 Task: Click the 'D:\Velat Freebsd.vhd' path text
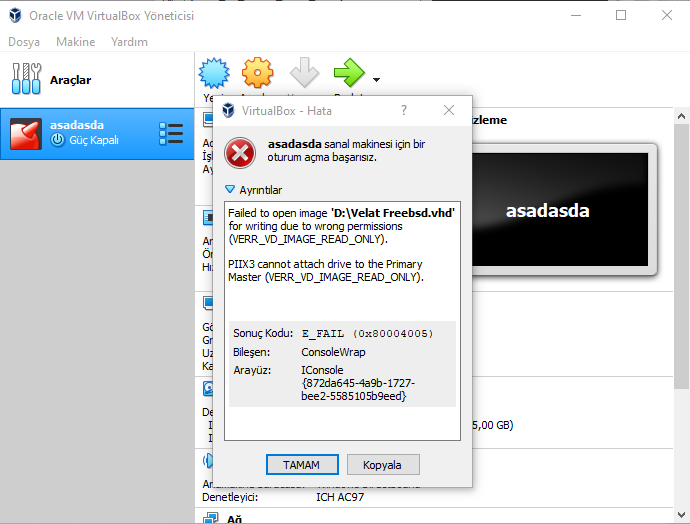coord(393,213)
